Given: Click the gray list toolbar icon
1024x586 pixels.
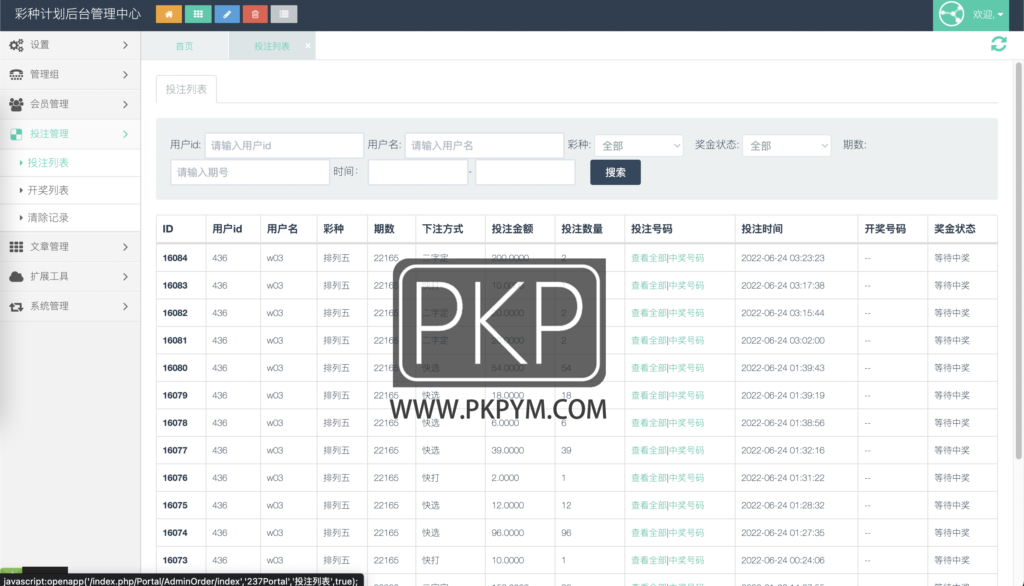Looking at the screenshot, I should [x=284, y=14].
